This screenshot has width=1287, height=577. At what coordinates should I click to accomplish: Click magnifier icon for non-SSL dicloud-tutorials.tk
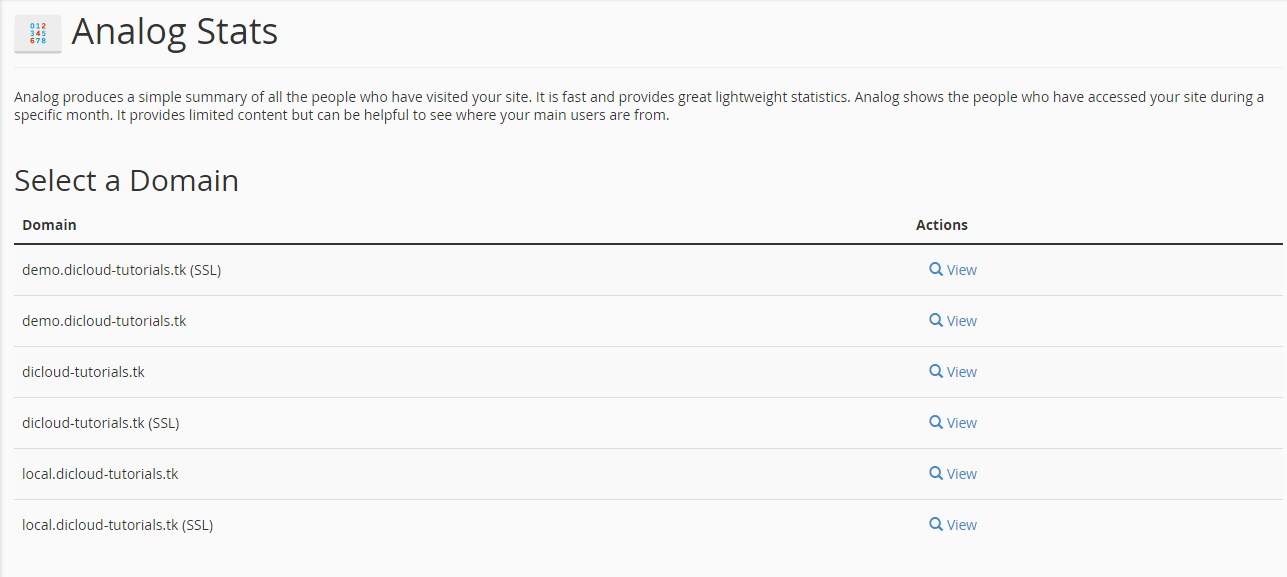click(x=936, y=371)
